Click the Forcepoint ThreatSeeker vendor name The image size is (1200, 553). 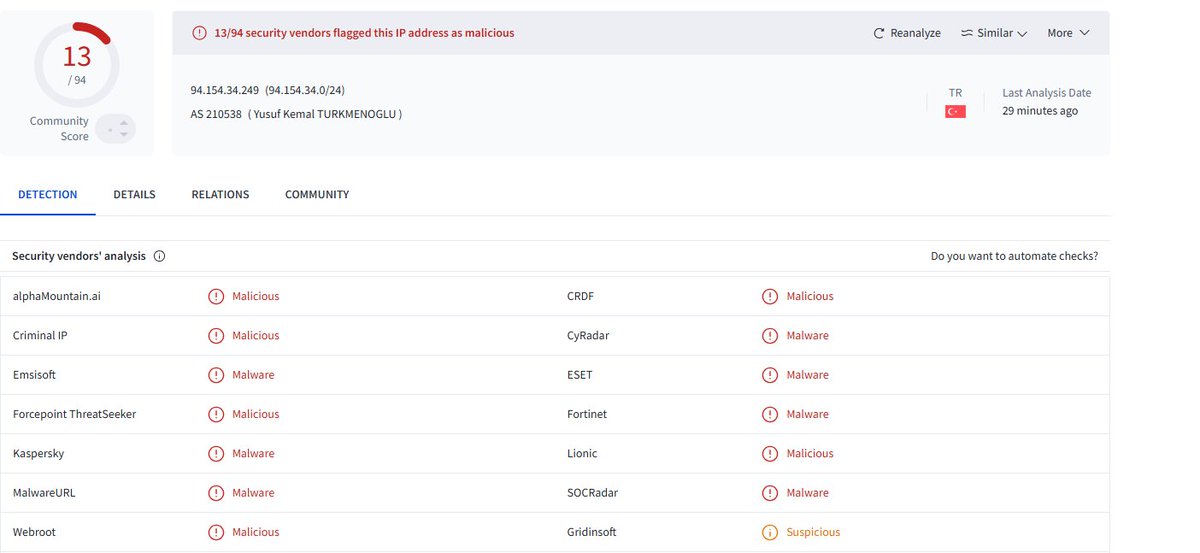point(75,414)
